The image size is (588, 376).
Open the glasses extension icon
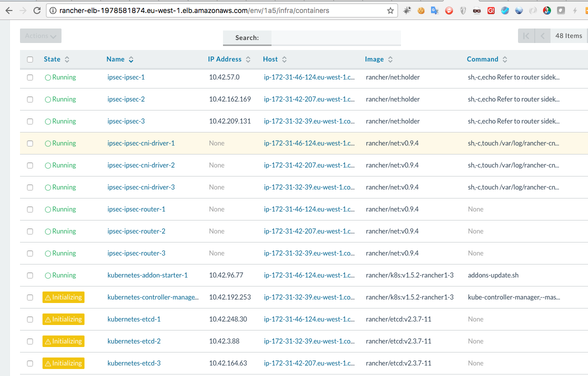click(477, 11)
